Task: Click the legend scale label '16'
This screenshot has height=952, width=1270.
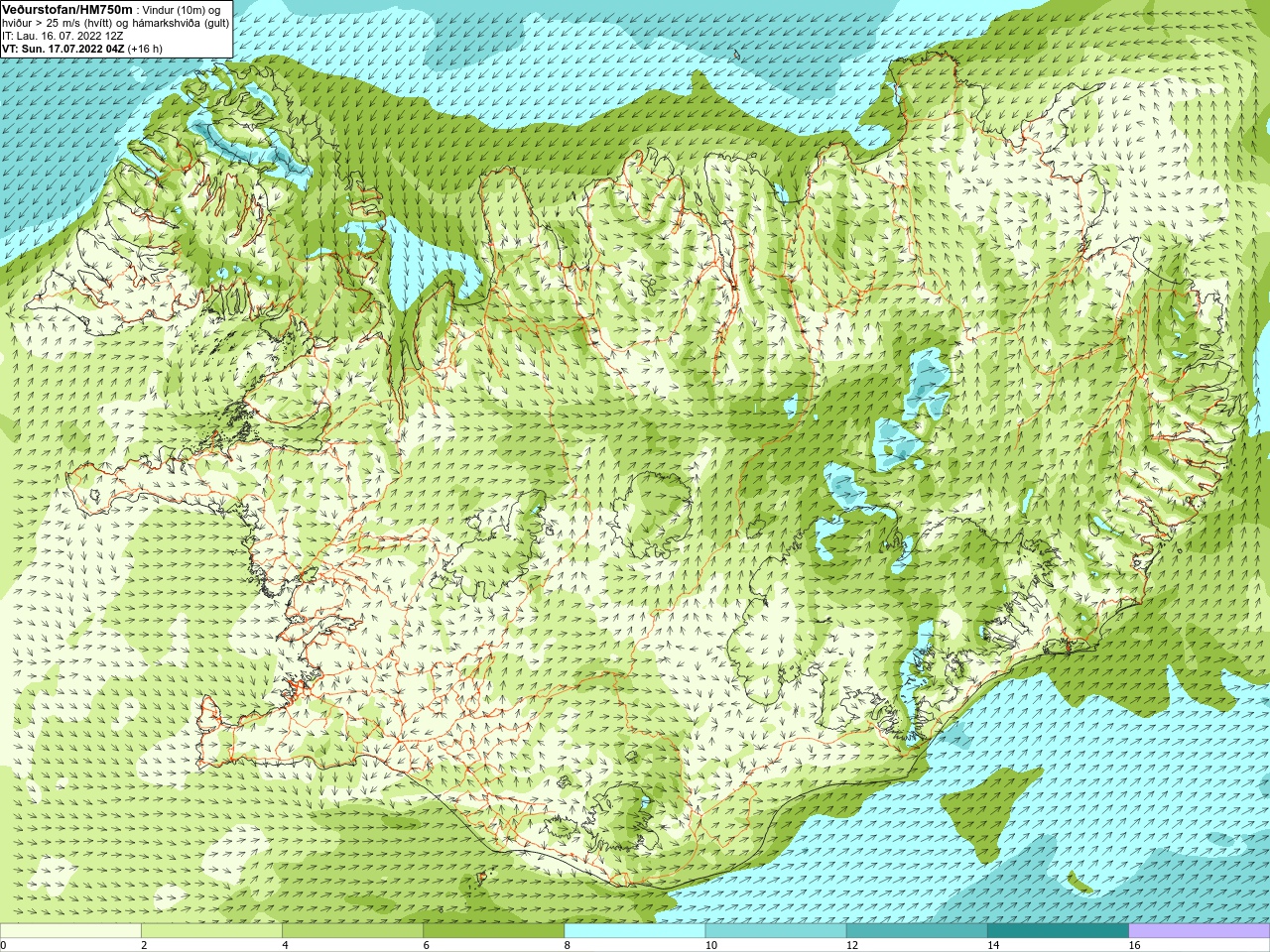Action: pos(1135,945)
